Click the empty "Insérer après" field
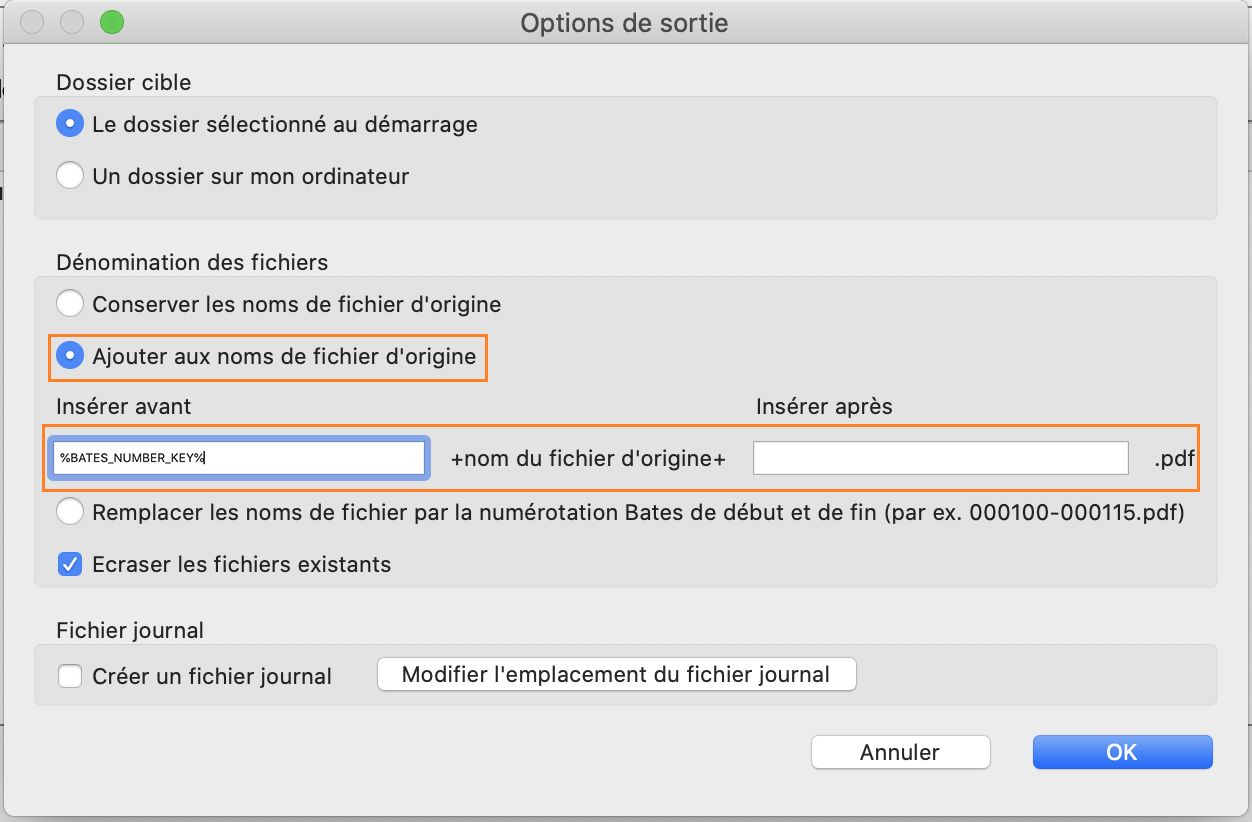 point(940,457)
